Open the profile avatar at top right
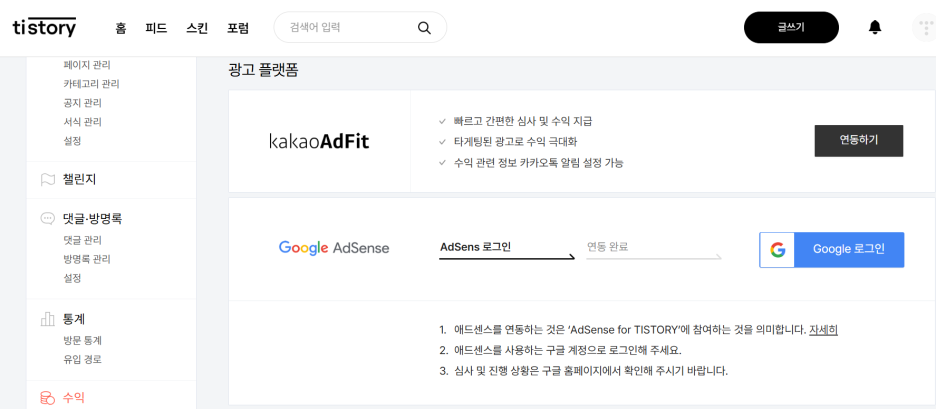 [924, 27]
